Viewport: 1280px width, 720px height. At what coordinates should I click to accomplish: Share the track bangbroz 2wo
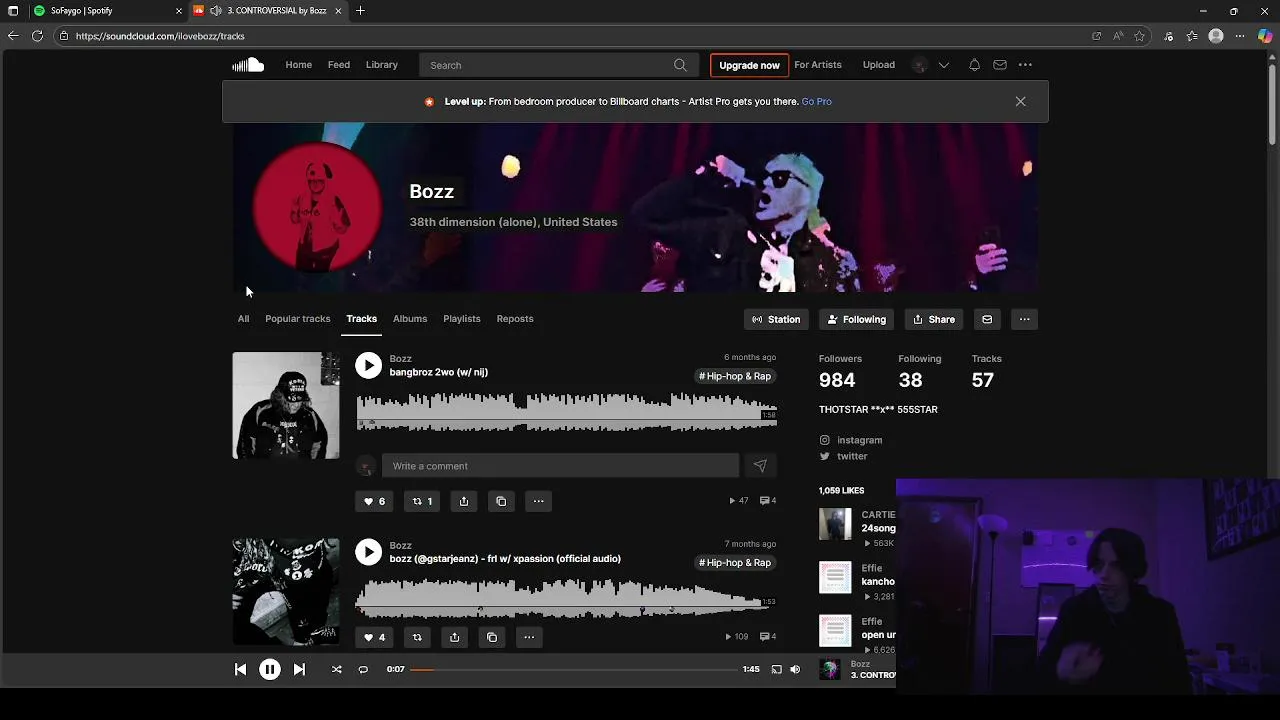464,501
